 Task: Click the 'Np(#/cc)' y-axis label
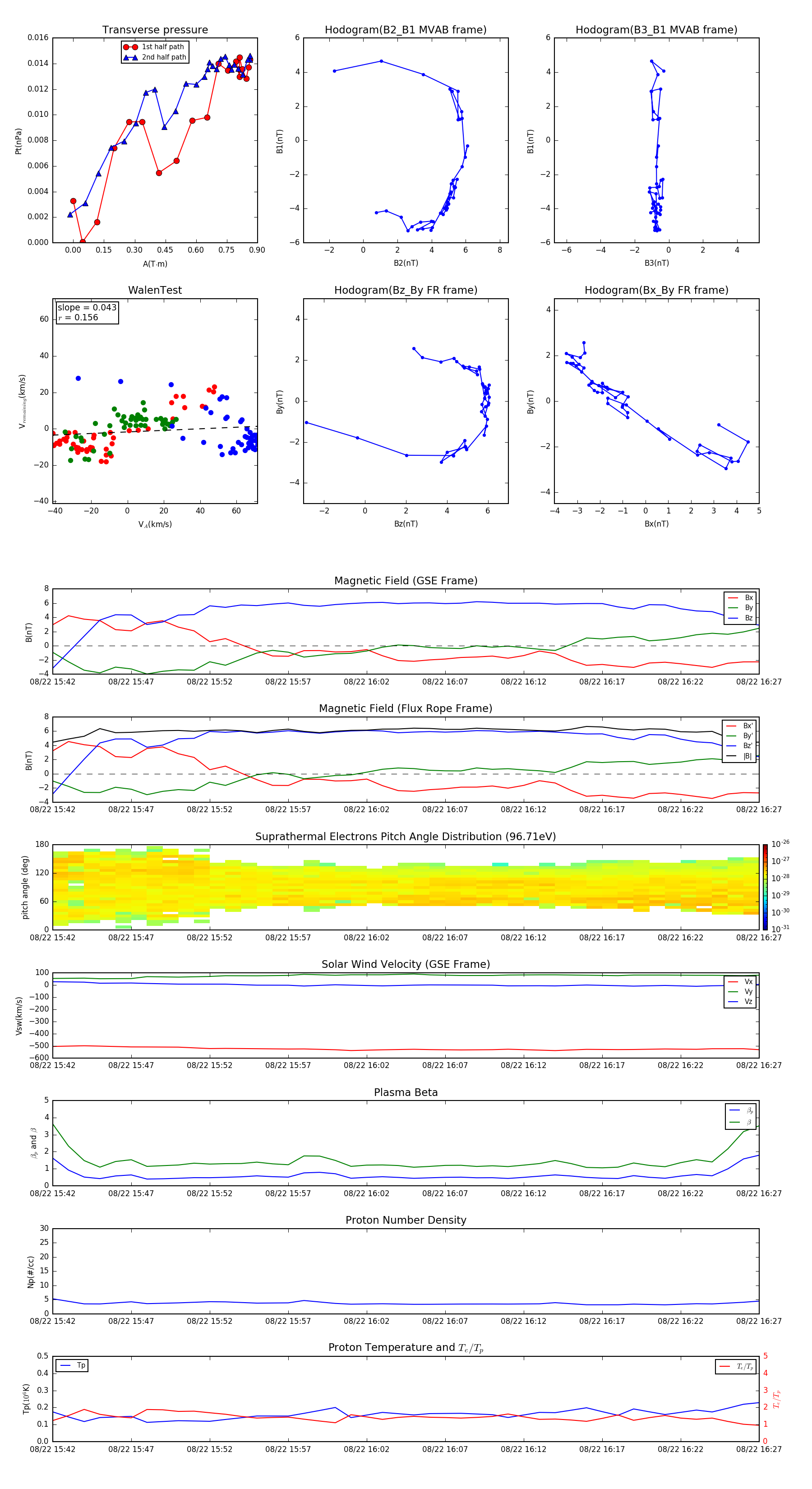[x=30, y=1271]
